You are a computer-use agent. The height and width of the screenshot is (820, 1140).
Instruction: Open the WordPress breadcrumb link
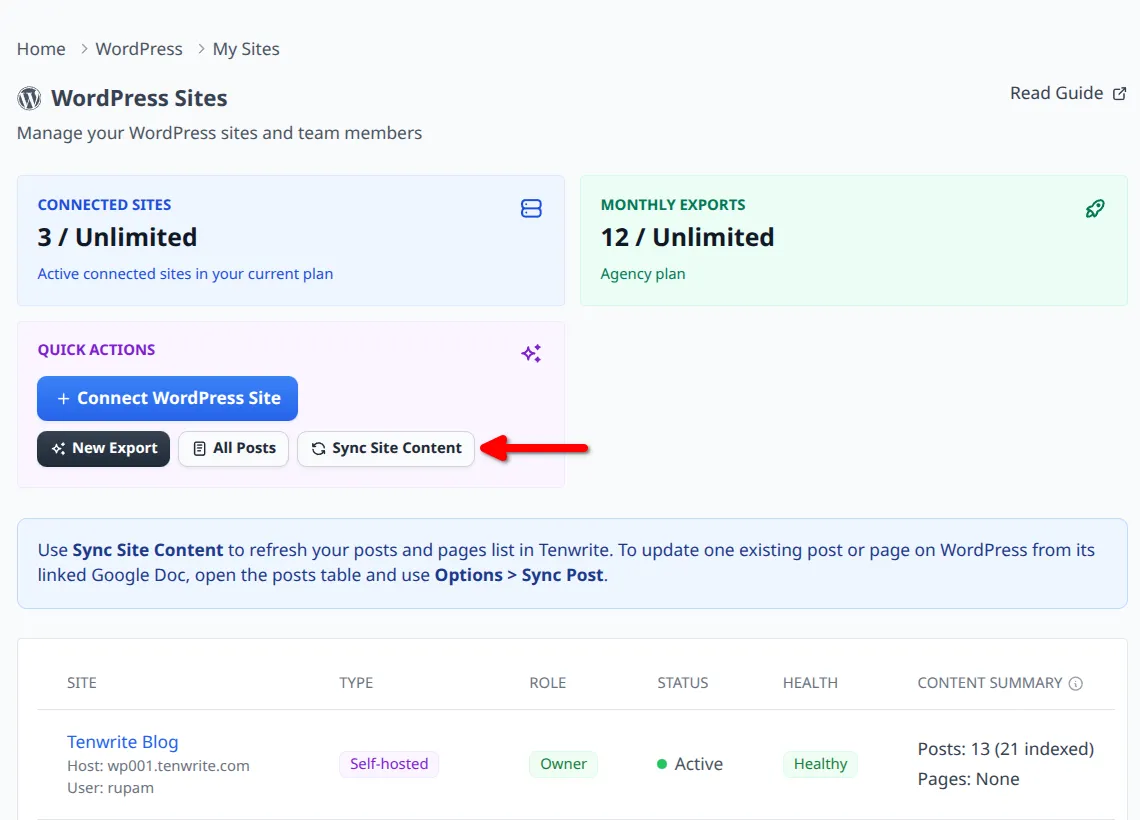139,49
